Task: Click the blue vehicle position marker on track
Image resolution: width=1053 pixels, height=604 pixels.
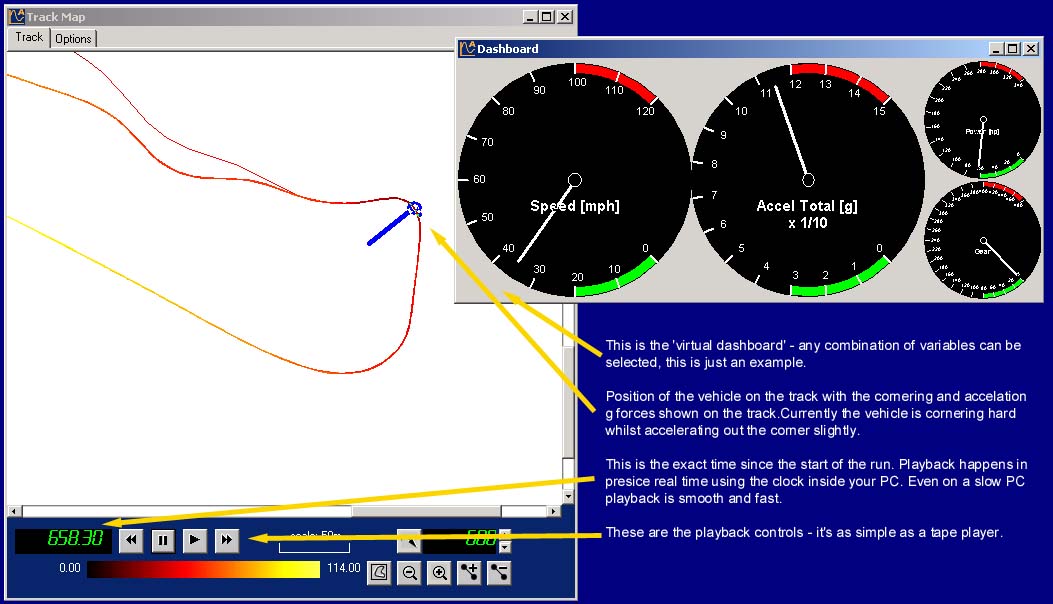Action: pos(415,209)
